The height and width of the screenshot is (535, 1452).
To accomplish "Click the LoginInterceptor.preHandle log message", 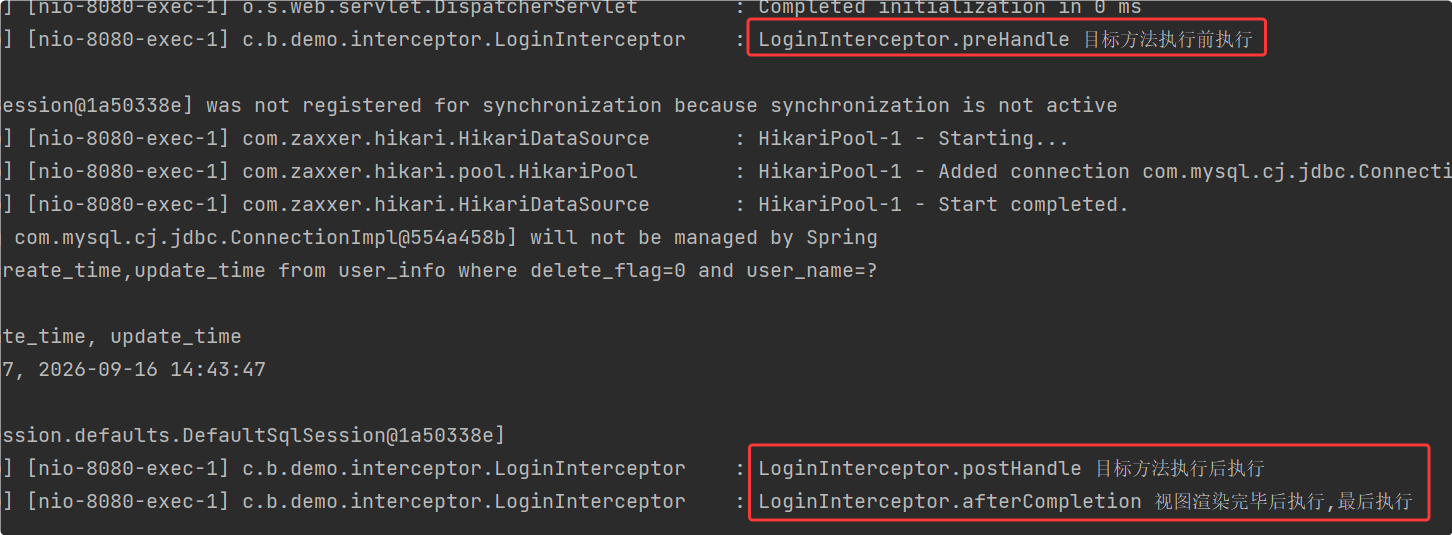I will click(1005, 40).
